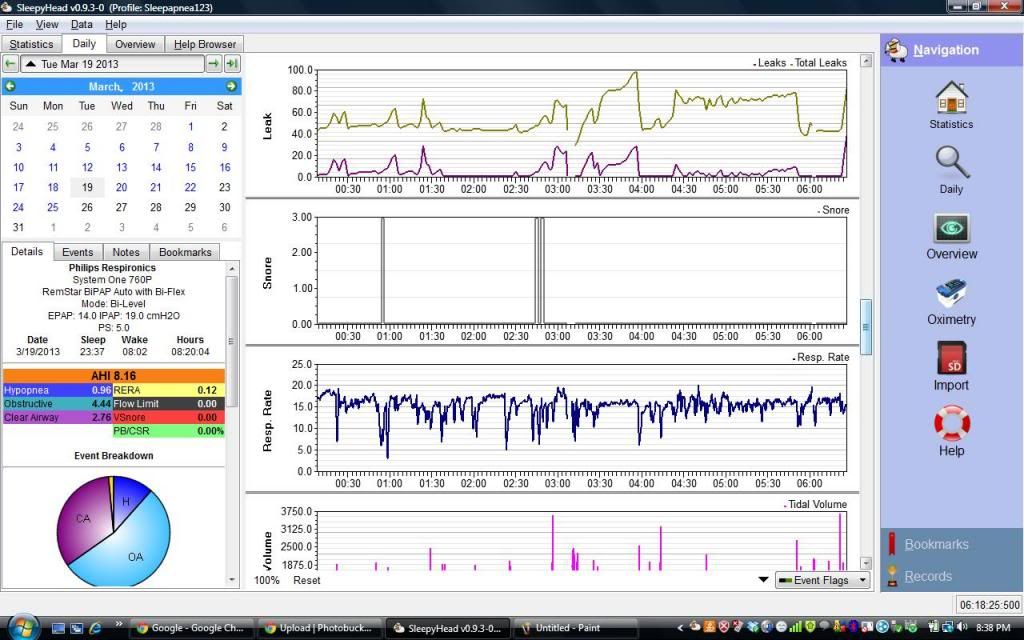Viewport: 1024px width, 640px height.
Task: Click the CA slice of the pie chart
Action: click(82, 519)
